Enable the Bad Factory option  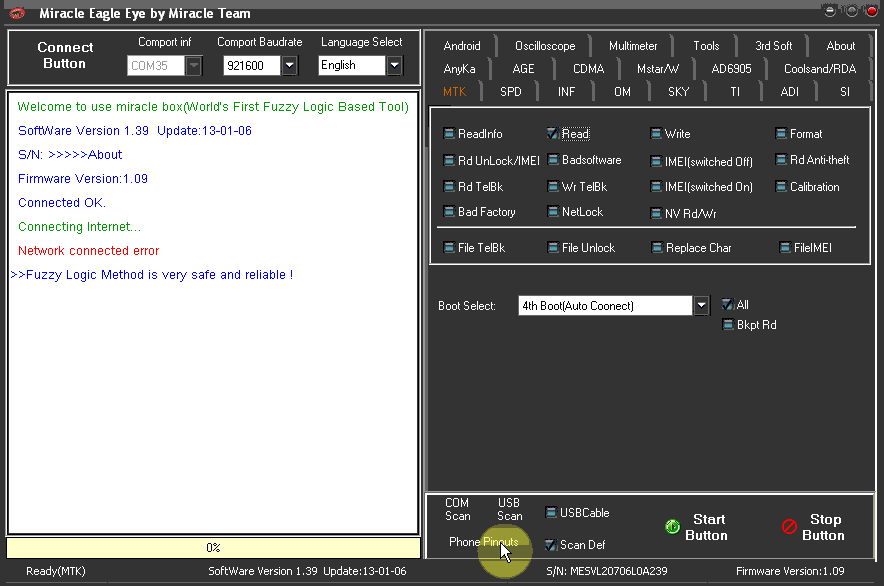tap(449, 212)
